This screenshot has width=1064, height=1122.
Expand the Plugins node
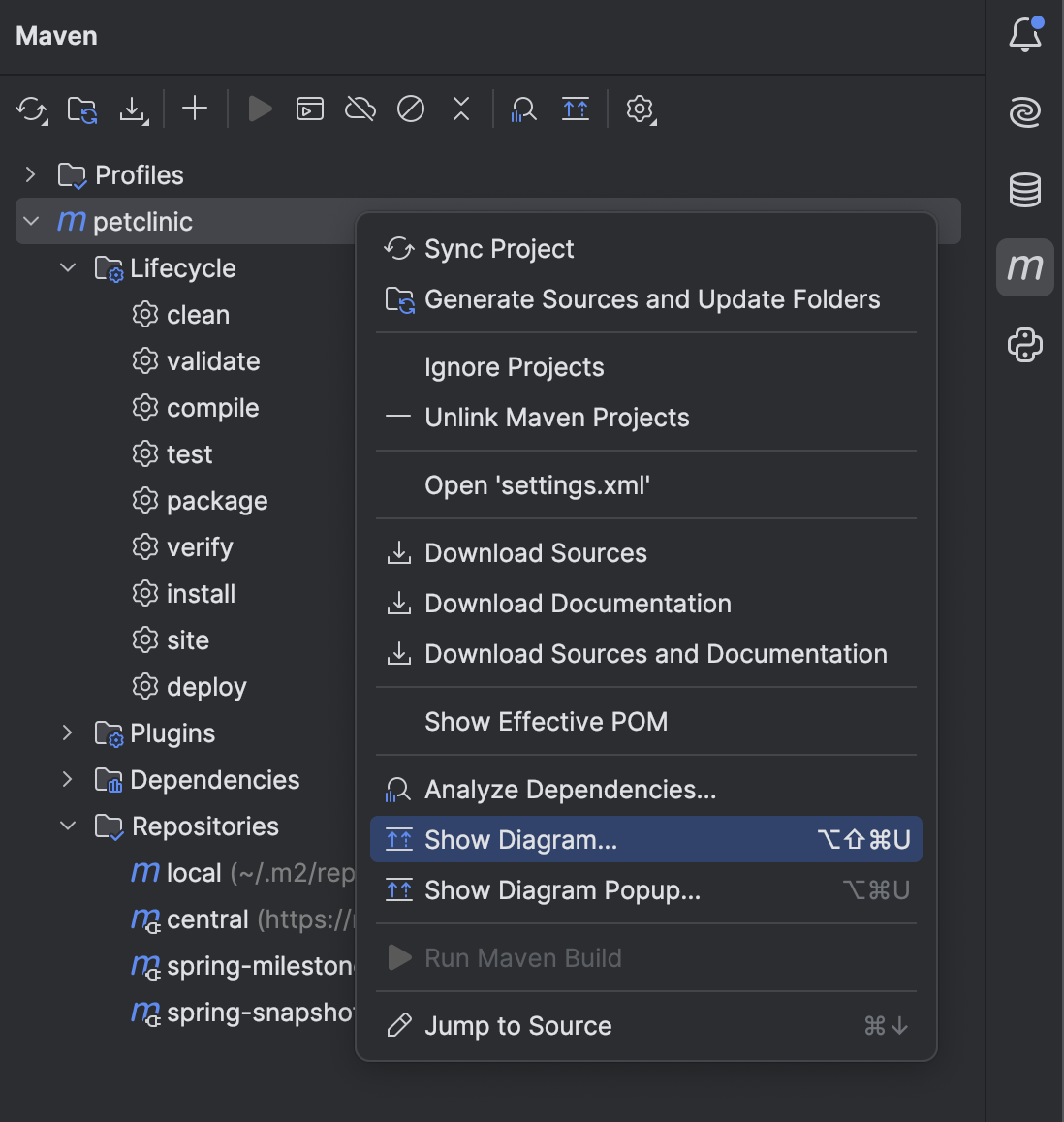pyautogui.click(x=65, y=733)
